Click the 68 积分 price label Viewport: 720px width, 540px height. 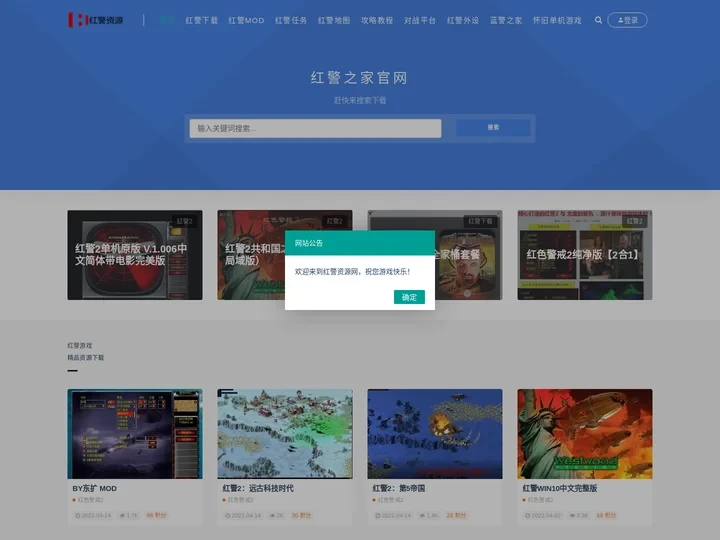[x=606, y=515]
